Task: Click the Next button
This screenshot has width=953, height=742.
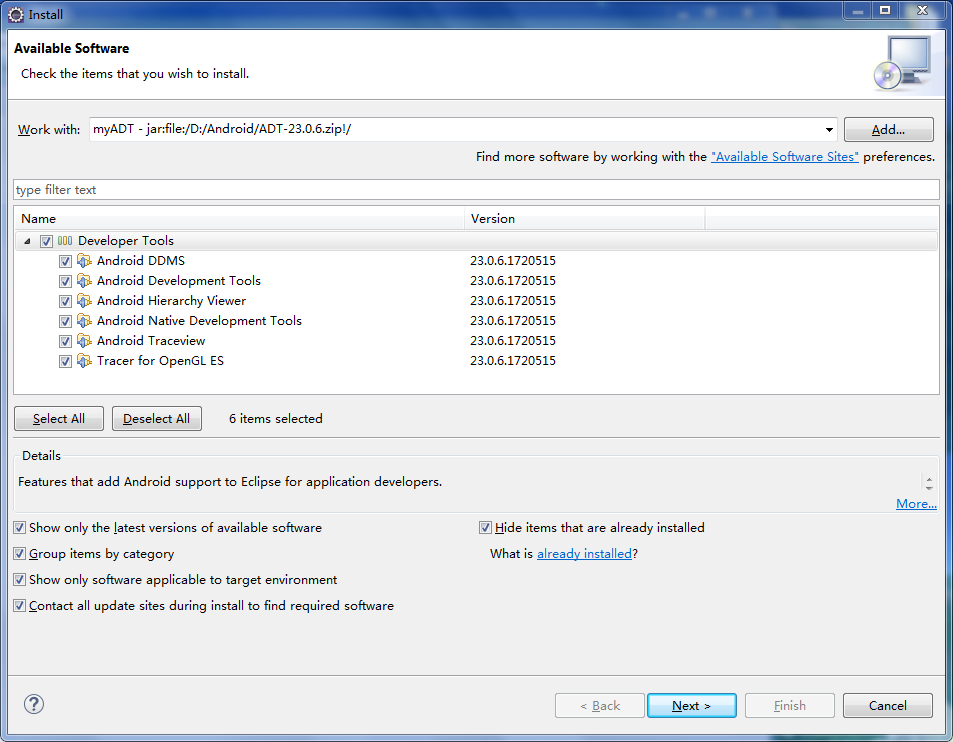Action: pos(692,706)
